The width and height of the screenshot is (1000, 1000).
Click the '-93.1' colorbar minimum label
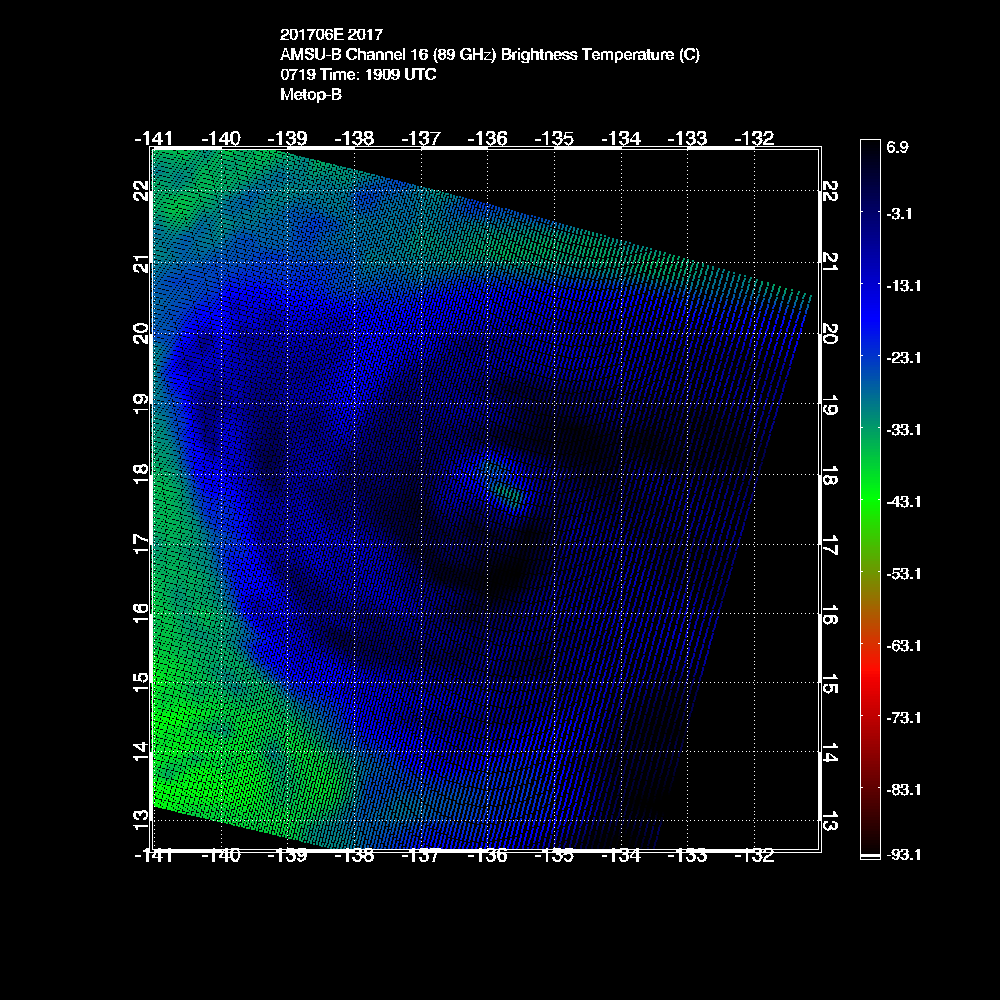click(903, 855)
